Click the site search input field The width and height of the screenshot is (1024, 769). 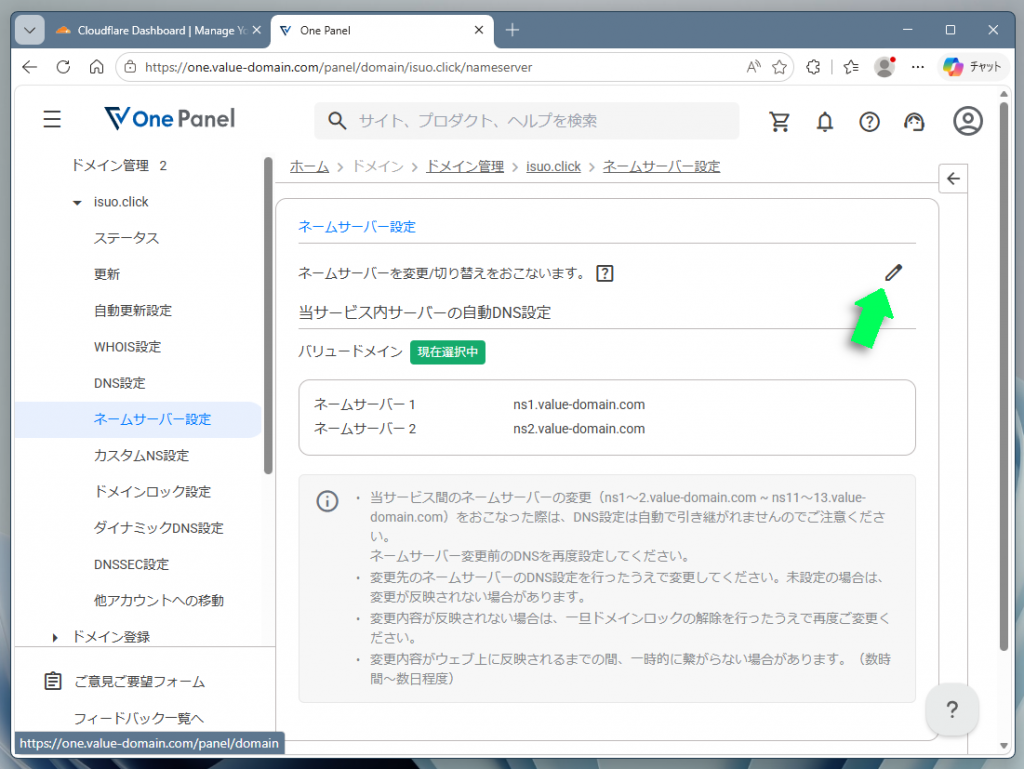(526, 121)
